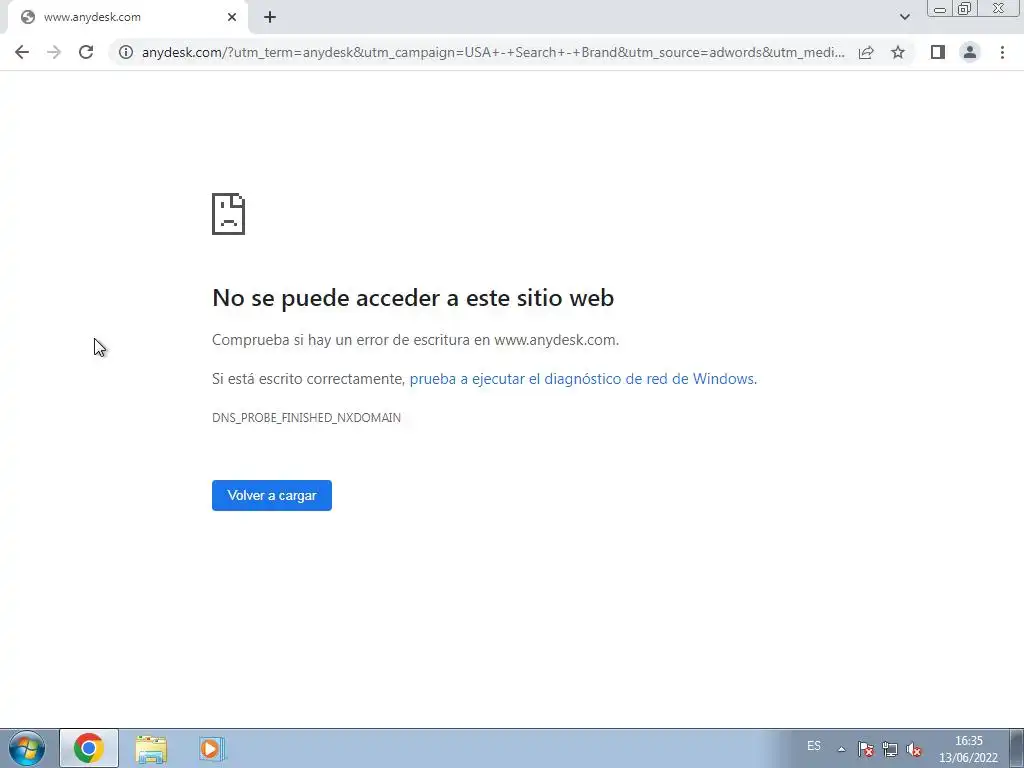Reload the page with the refresh icon
The image size is (1024, 768).
[x=86, y=52]
